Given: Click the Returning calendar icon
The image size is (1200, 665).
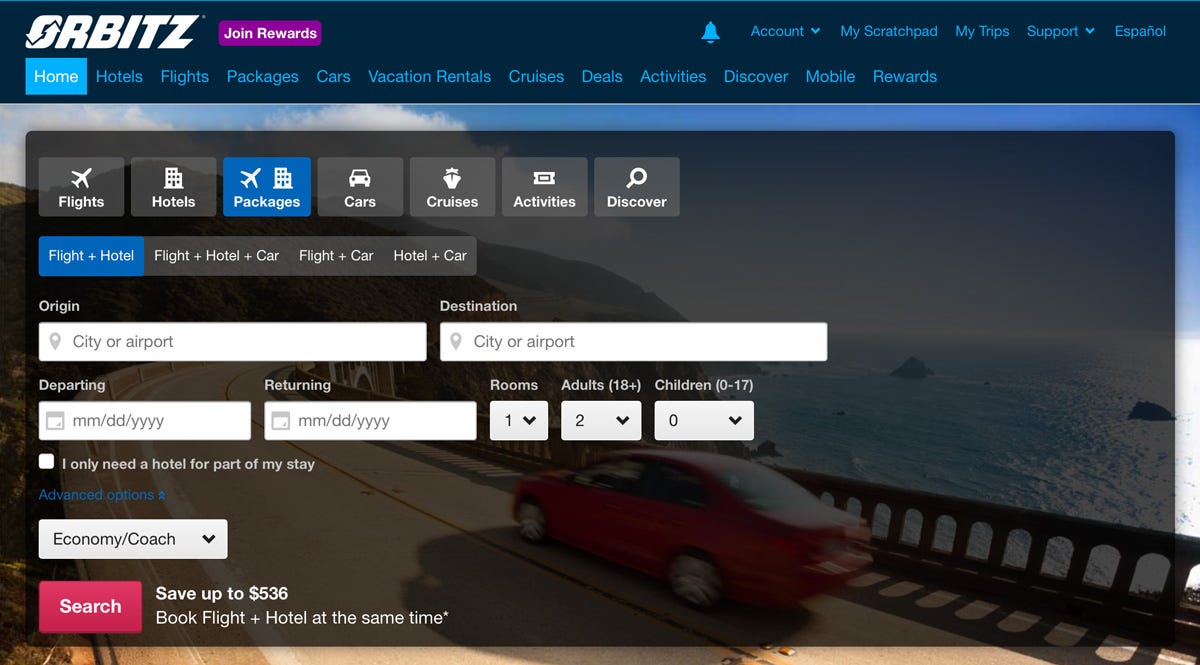Looking at the screenshot, I should (x=281, y=421).
